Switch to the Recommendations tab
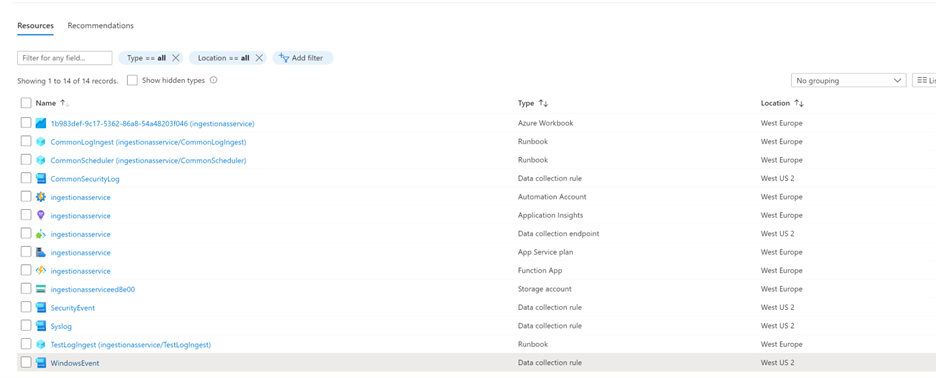The height and width of the screenshot is (378, 936). [x=100, y=26]
